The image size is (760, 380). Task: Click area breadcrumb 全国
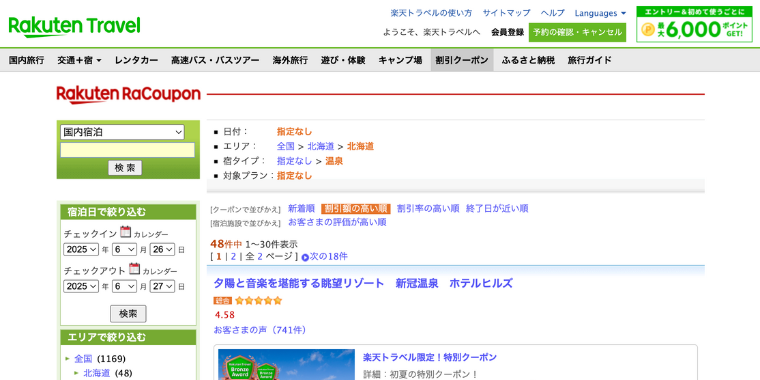coord(285,146)
